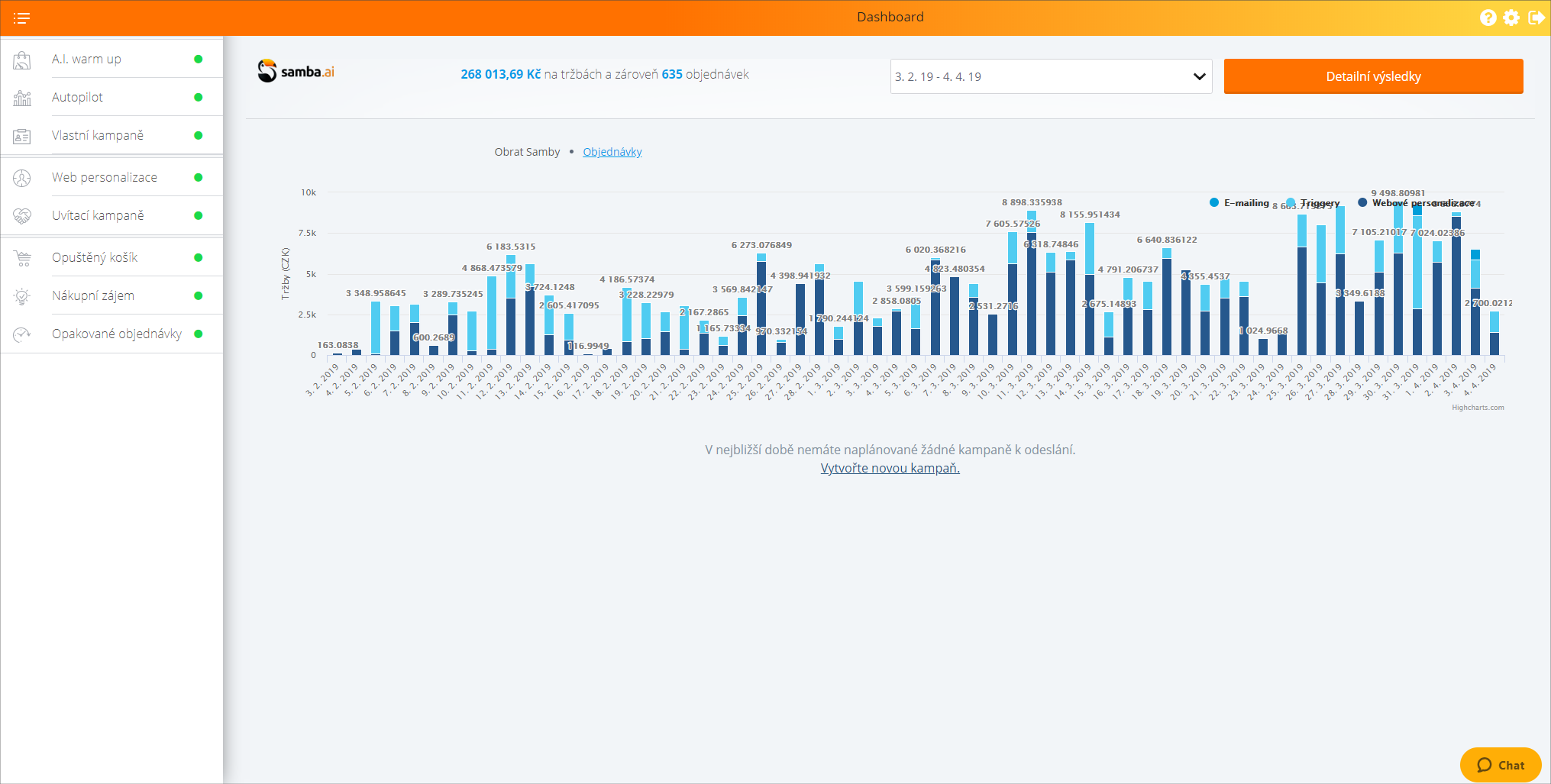The image size is (1551, 784).
Task: Click the Nákupní zájem lightbulb icon
Action: pos(22,295)
